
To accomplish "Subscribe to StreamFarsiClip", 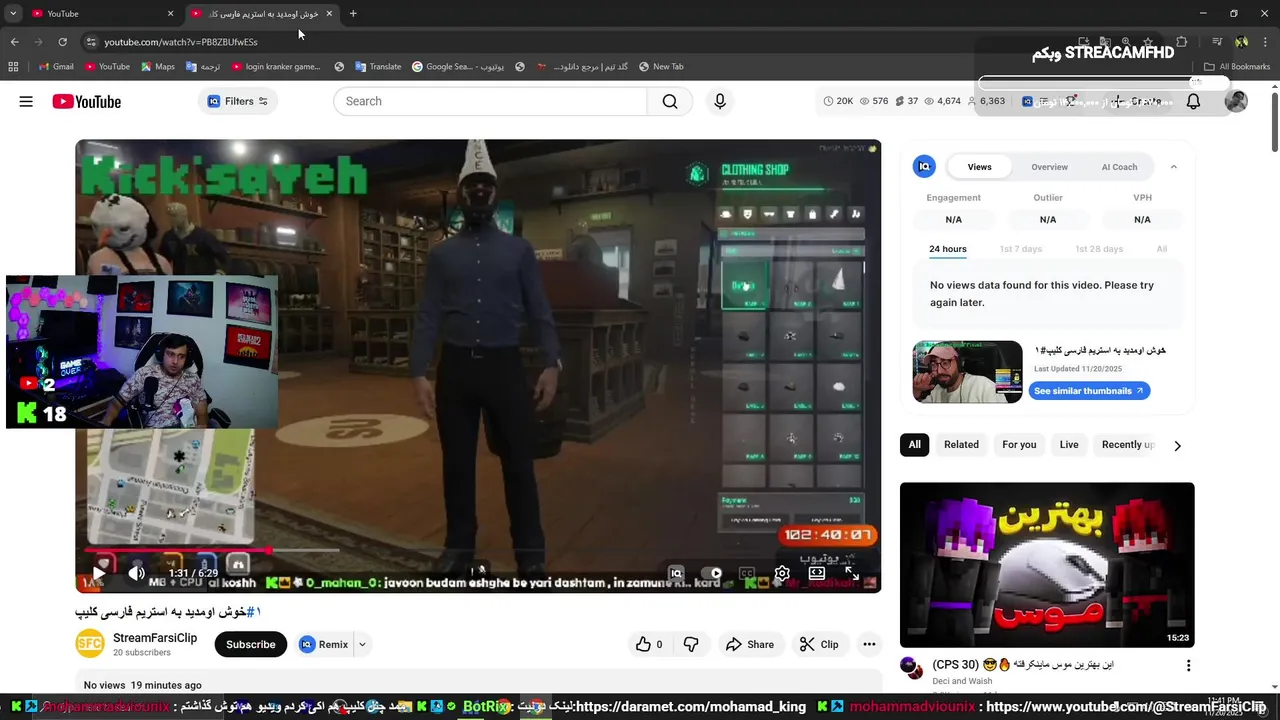I will tap(250, 644).
